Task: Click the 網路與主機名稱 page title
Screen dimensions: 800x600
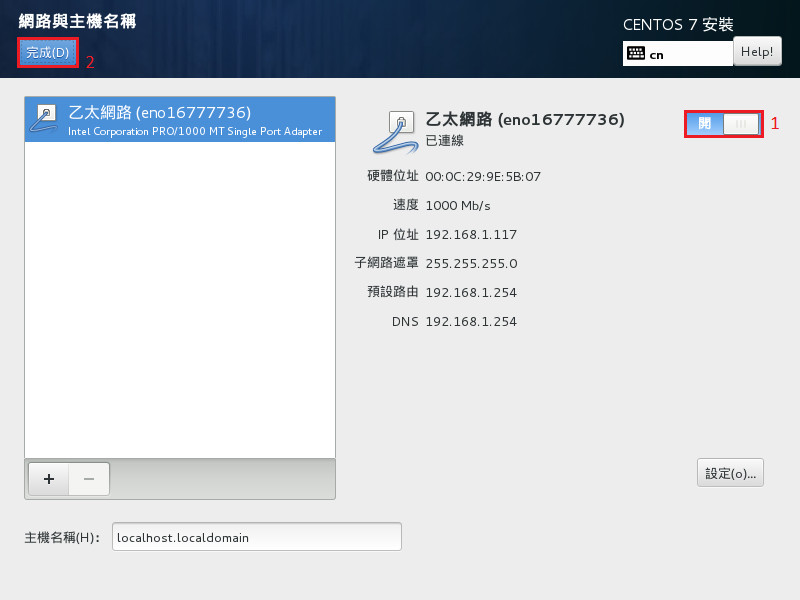Action: 77,21
